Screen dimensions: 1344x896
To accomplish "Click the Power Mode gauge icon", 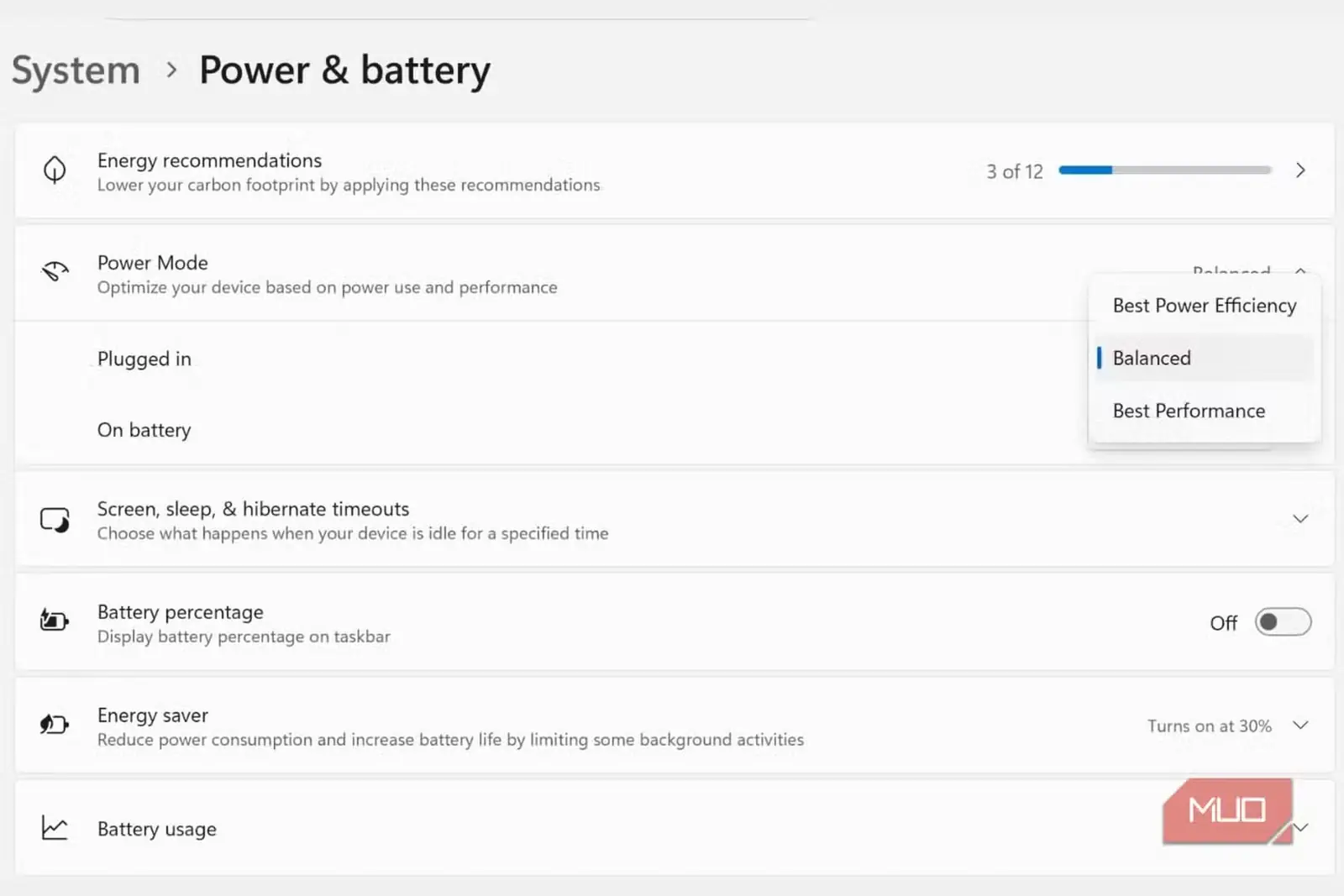I will click(x=55, y=272).
